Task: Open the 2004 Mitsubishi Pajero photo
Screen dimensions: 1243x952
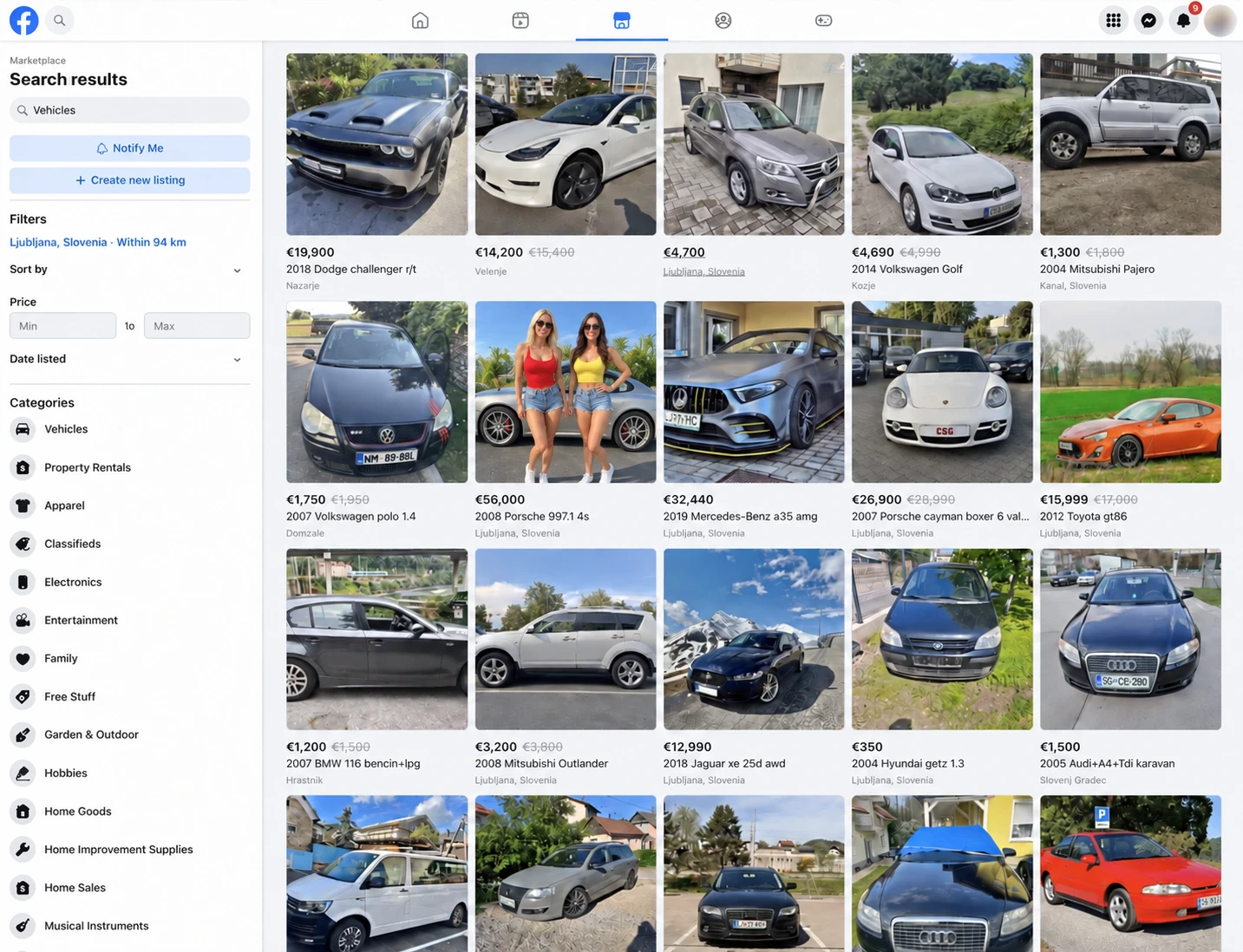Action: tap(1130, 144)
